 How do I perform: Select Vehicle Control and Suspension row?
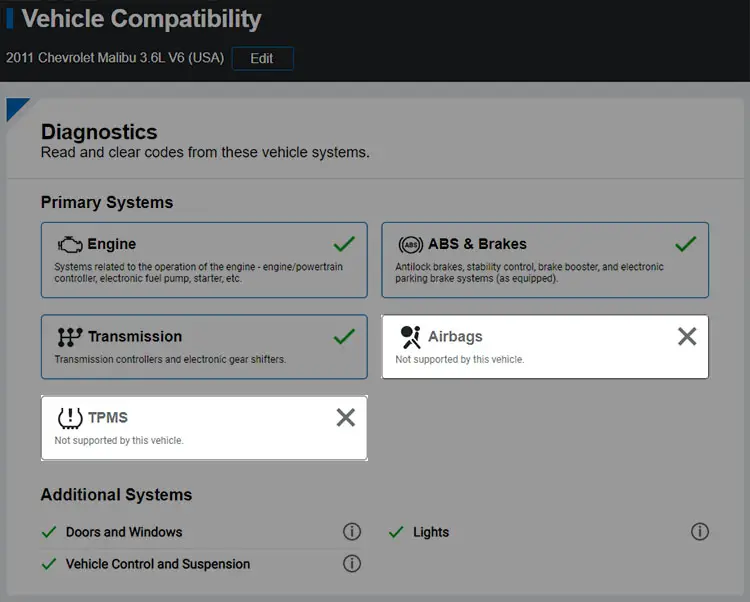tap(201, 564)
